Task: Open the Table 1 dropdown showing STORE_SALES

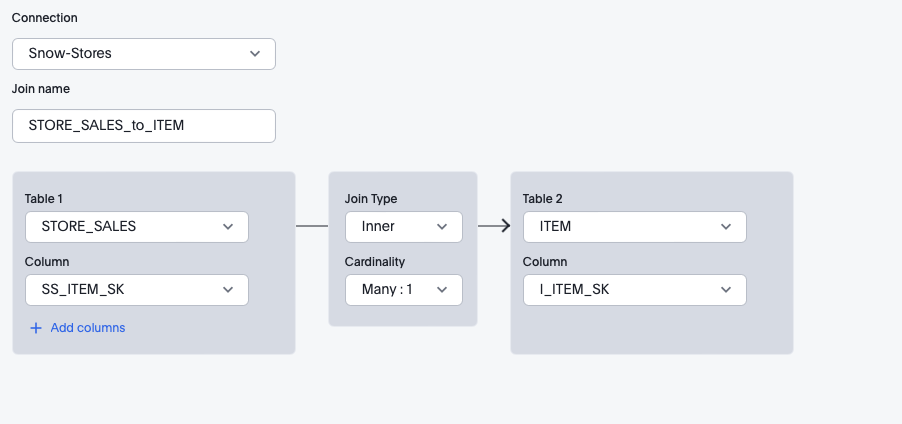Action: 136,227
